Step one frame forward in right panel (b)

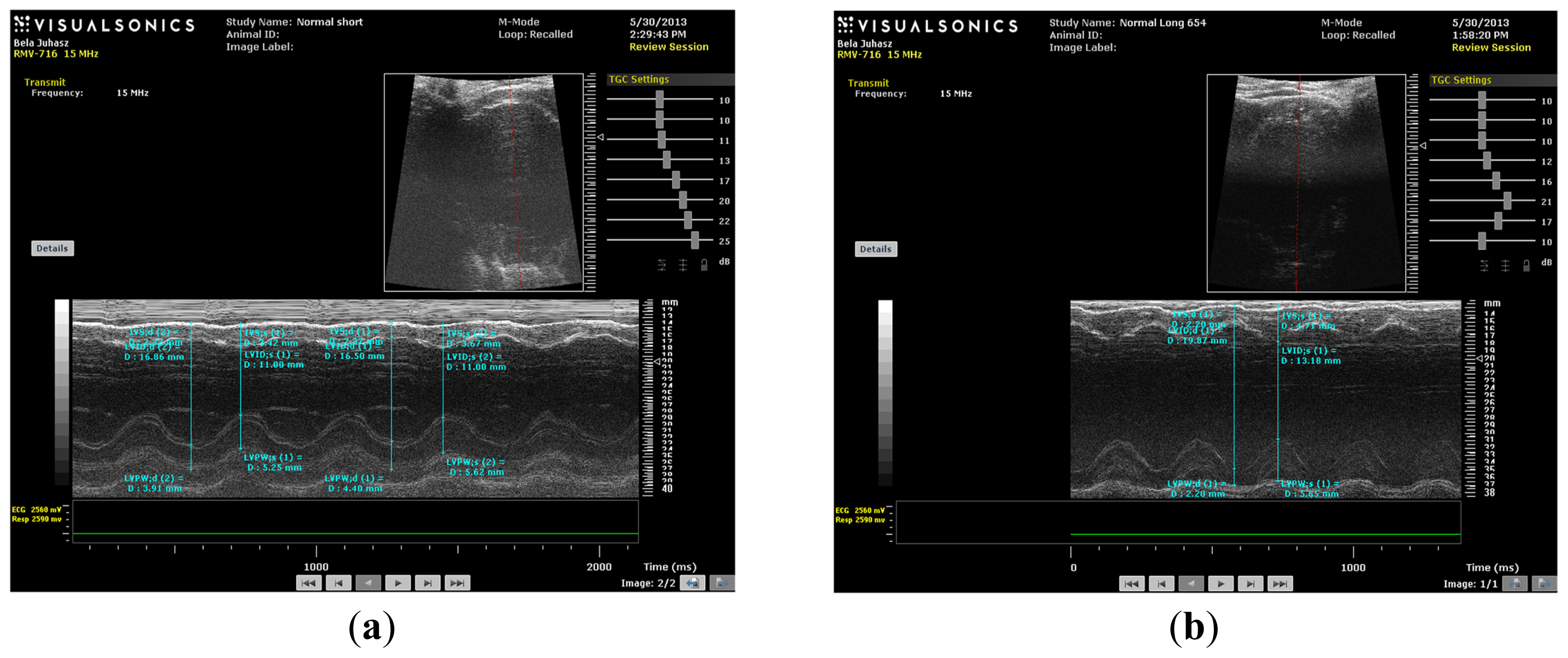click(x=1250, y=584)
